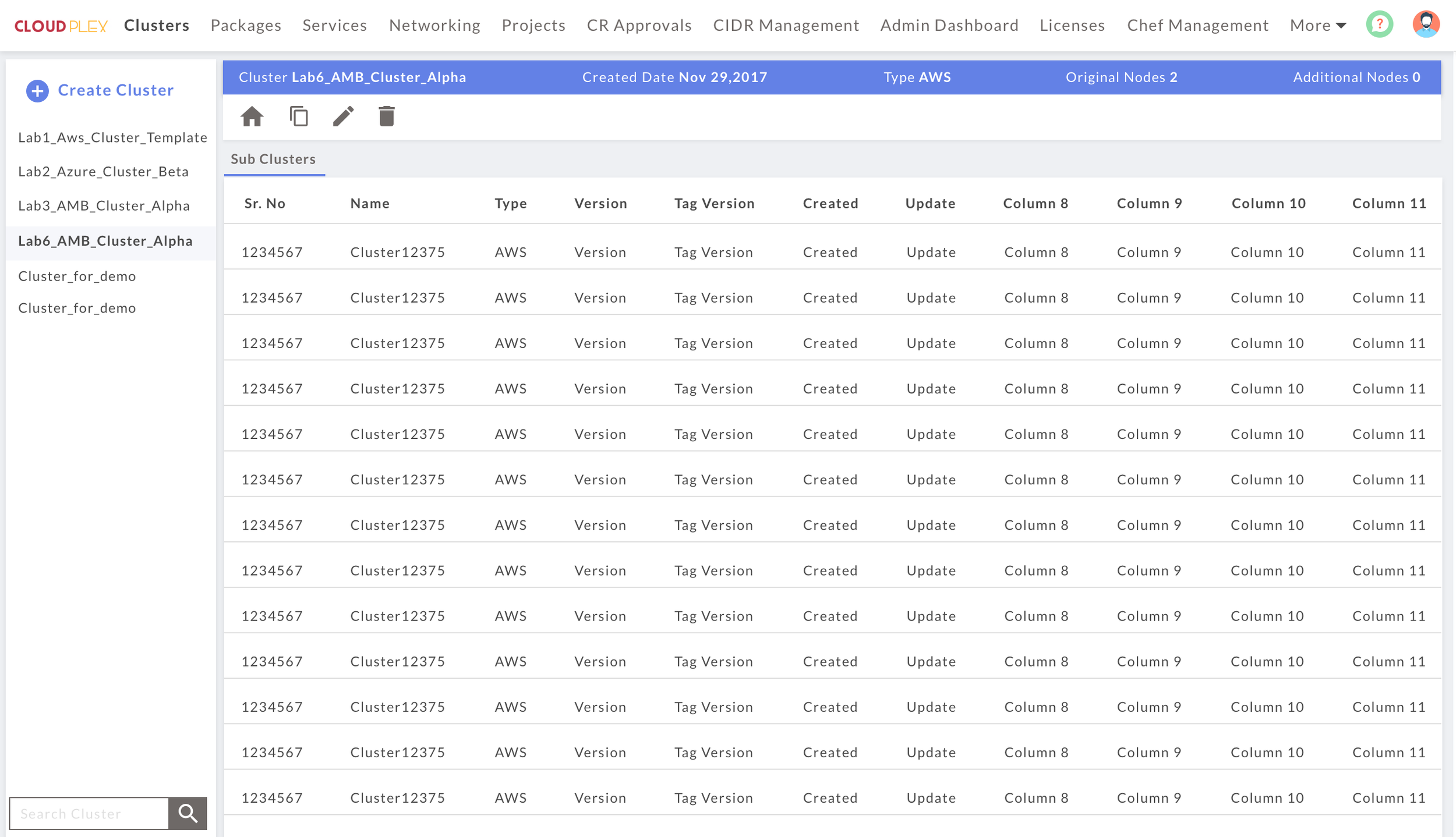
Task: Click the Type column header
Action: 511,203
